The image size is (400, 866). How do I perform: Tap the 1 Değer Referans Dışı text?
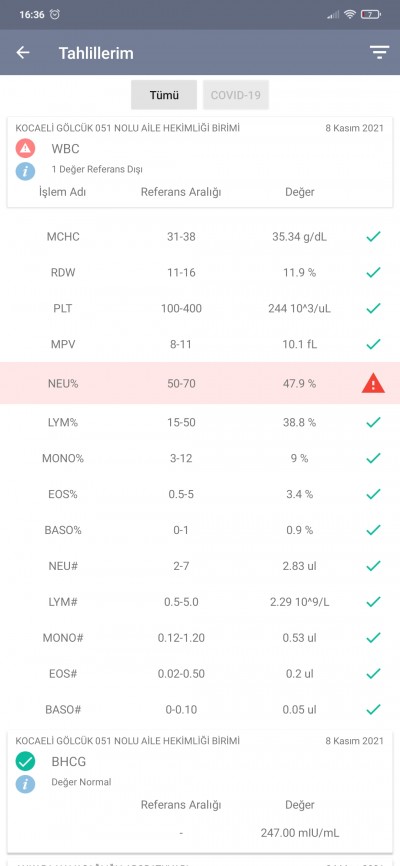click(x=97, y=170)
